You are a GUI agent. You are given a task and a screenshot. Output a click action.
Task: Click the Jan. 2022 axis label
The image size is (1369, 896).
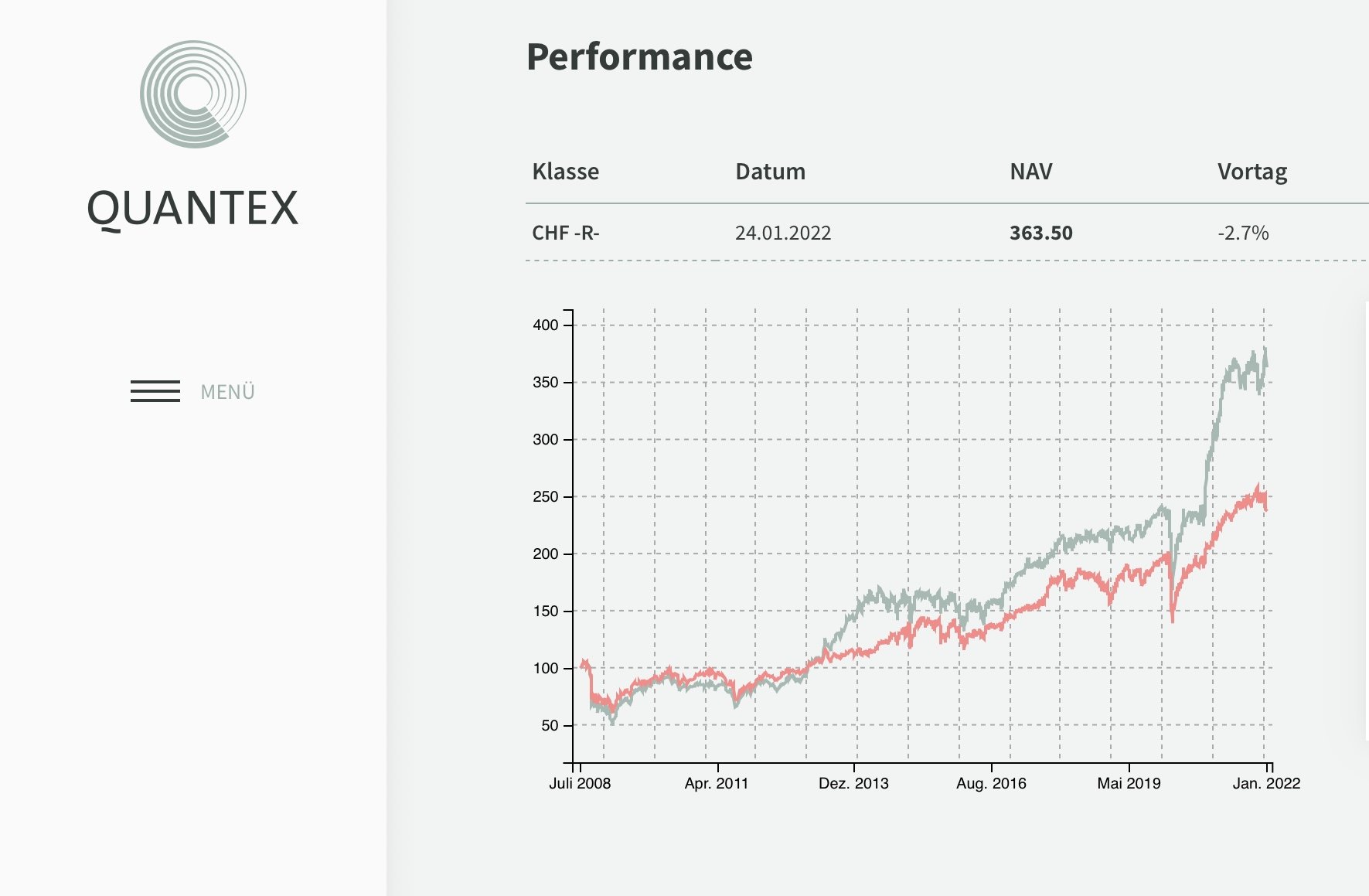pos(1266,783)
